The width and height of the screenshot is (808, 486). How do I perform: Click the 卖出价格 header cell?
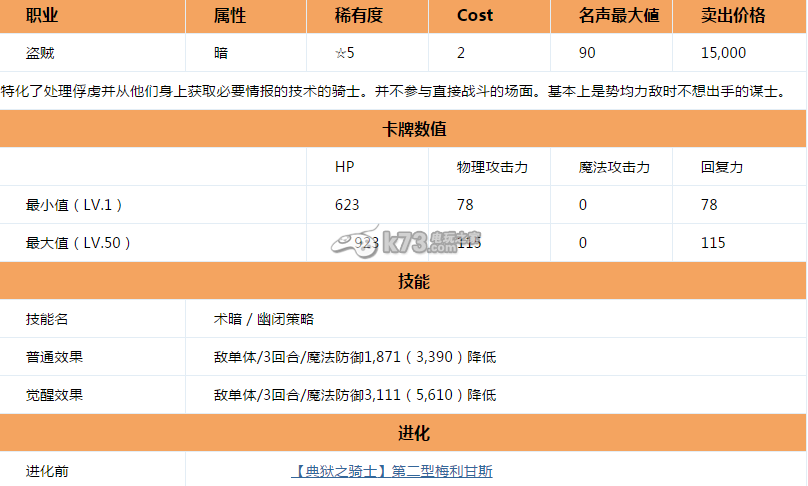(733, 15)
